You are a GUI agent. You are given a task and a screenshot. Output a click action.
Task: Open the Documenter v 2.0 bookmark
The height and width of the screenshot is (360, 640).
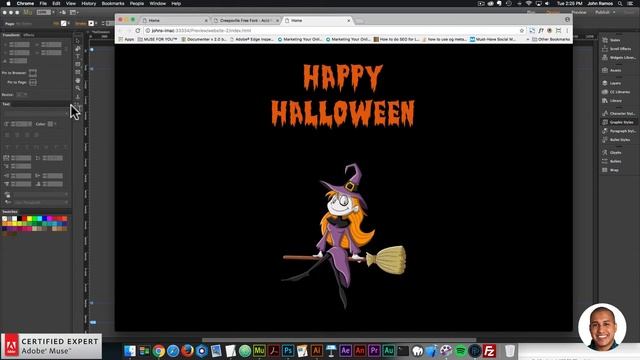click(204, 39)
